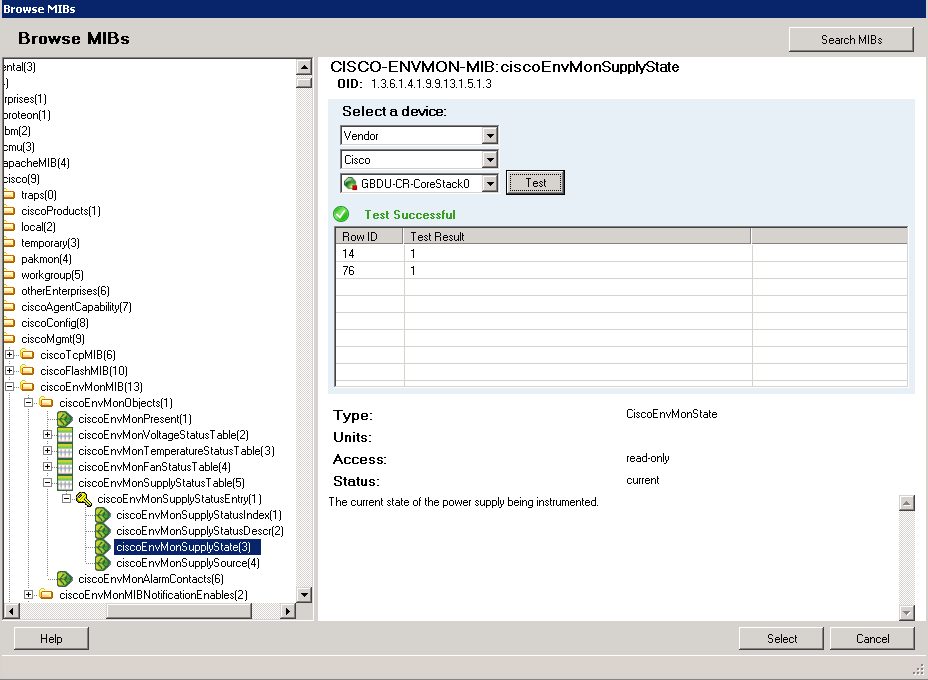
Task: Click the leaf icon of ciscoEnvMonSupplyState
Action: (102, 547)
